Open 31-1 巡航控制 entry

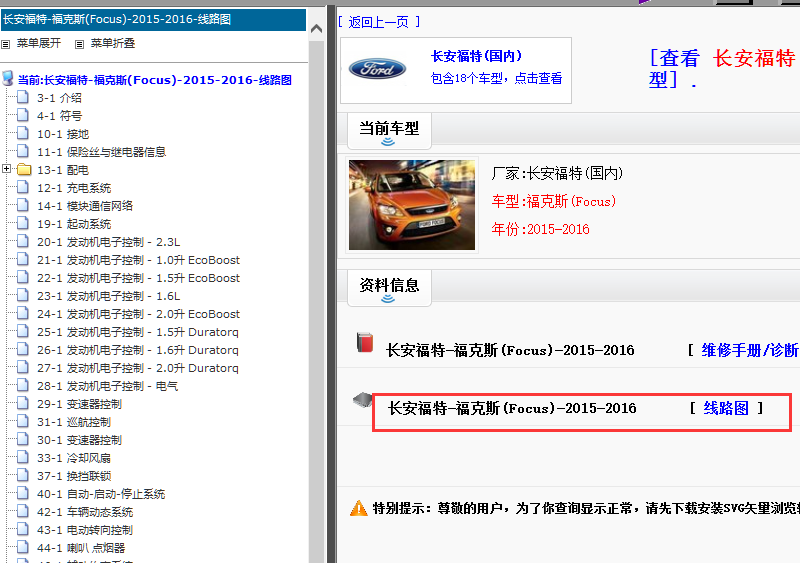tap(73, 422)
